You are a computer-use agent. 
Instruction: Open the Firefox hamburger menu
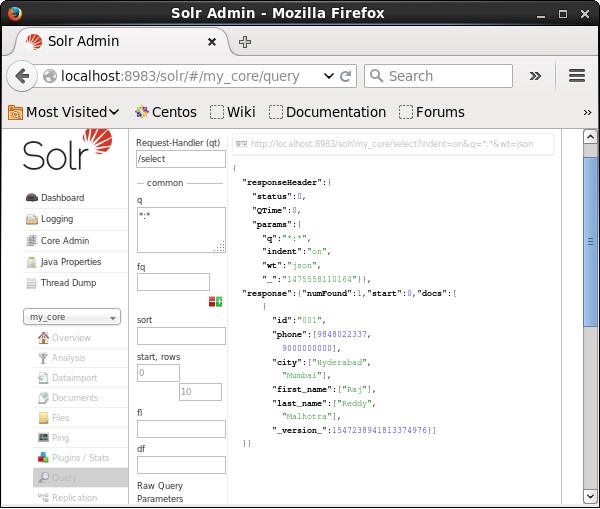pos(576,76)
